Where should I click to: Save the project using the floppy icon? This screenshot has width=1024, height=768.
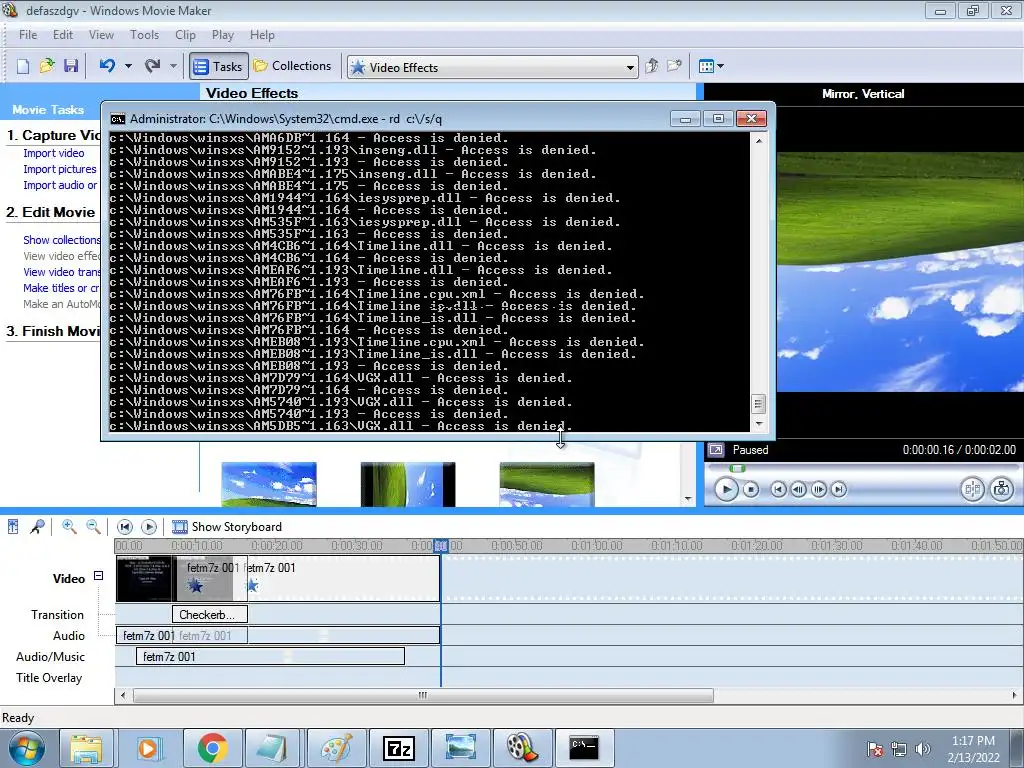71,66
